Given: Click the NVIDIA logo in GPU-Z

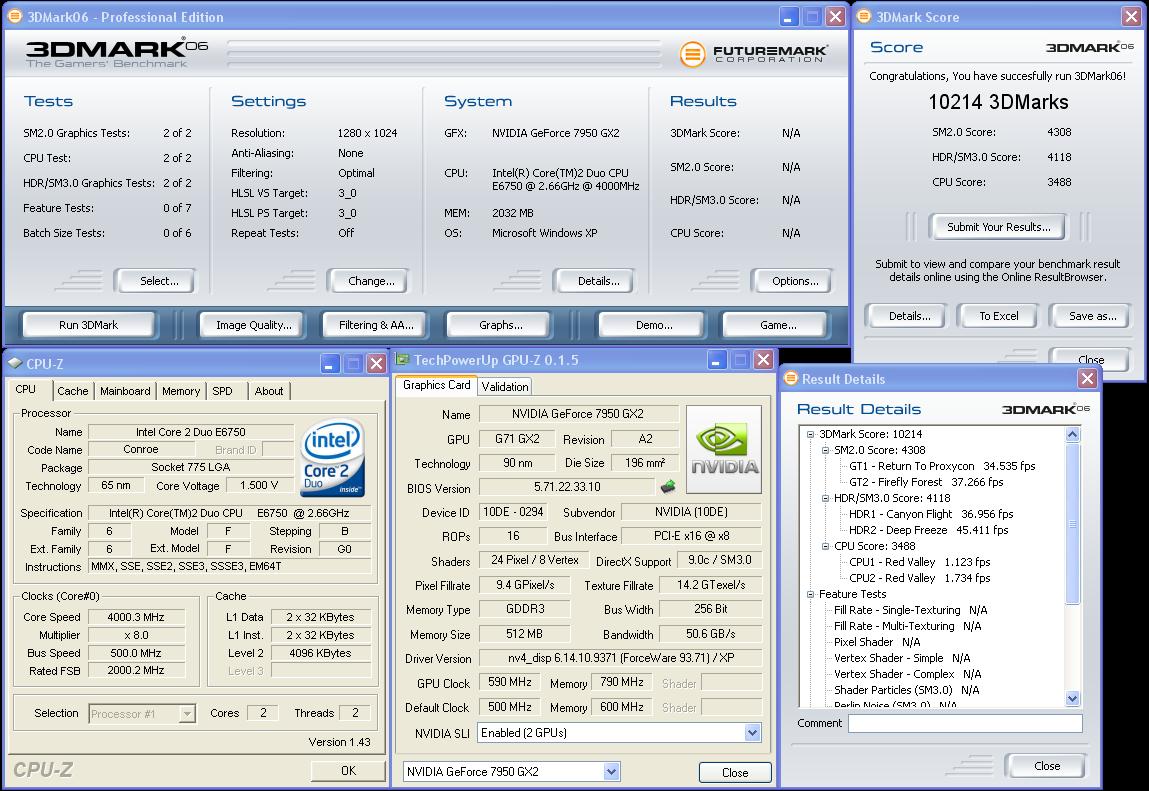Looking at the screenshot, I should [723, 449].
